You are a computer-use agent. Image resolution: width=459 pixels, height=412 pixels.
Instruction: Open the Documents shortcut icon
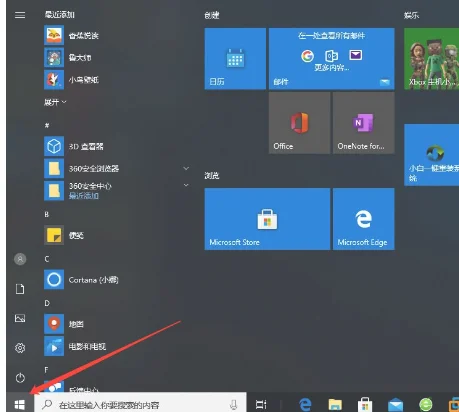20,289
